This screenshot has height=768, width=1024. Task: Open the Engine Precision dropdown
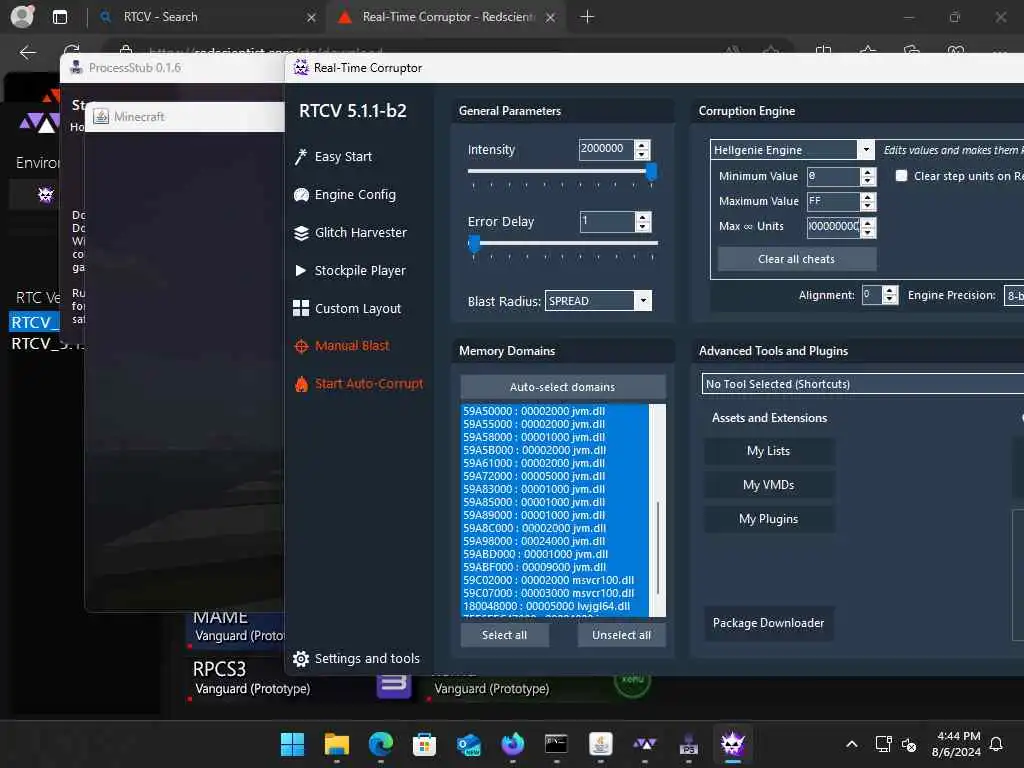[1014, 296]
